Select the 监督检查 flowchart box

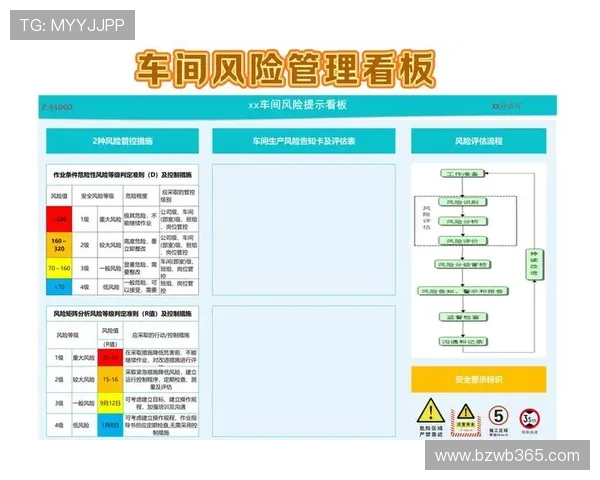click(463, 317)
